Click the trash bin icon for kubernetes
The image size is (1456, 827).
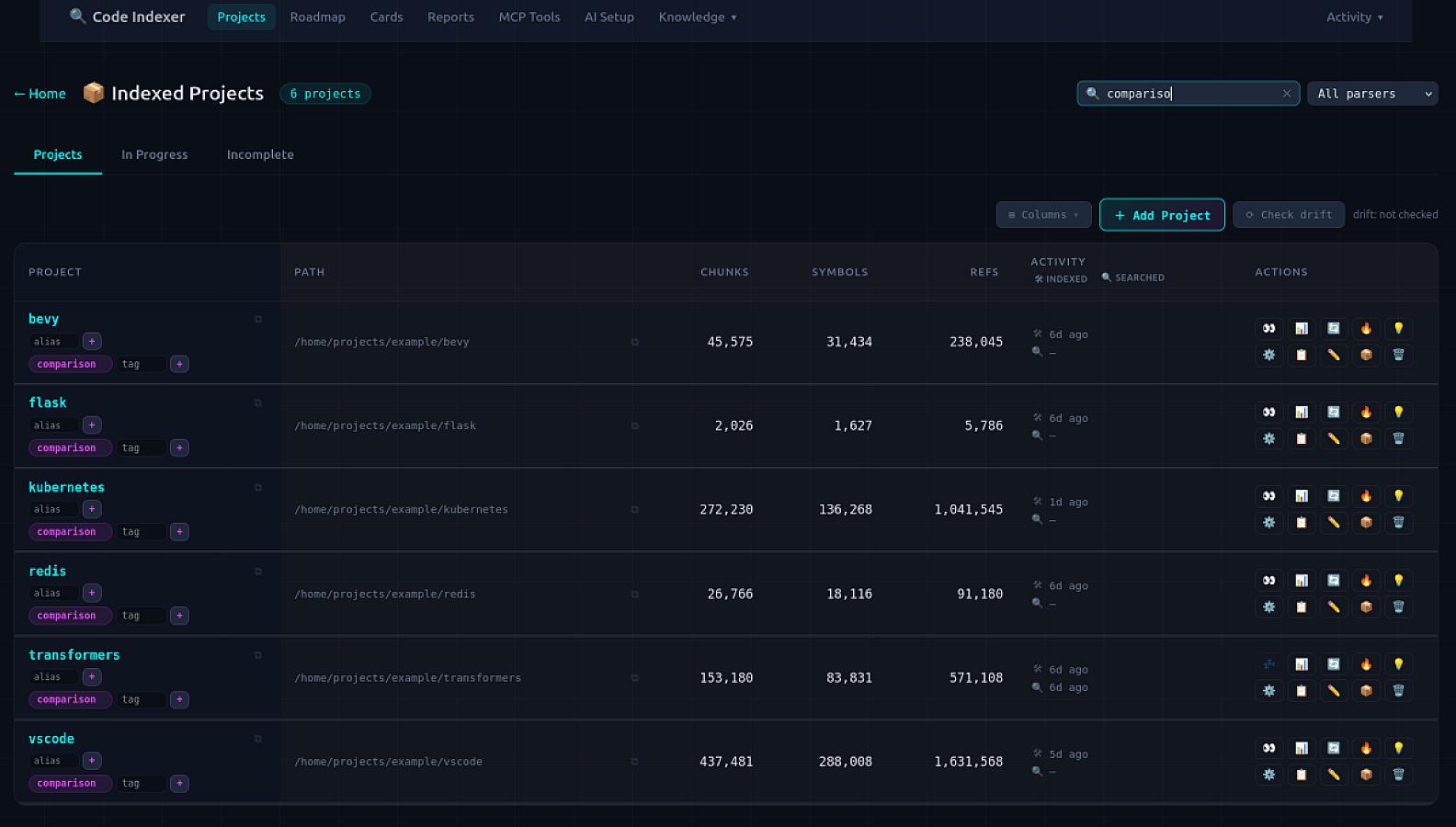click(1398, 522)
